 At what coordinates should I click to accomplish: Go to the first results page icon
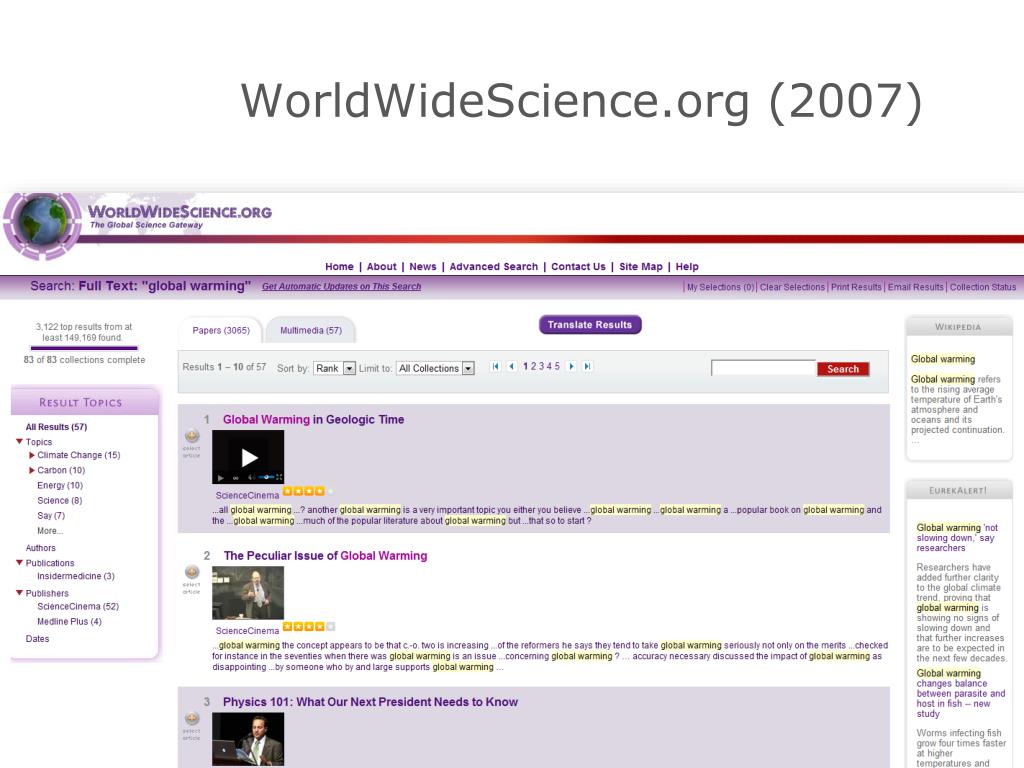(x=496, y=366)
